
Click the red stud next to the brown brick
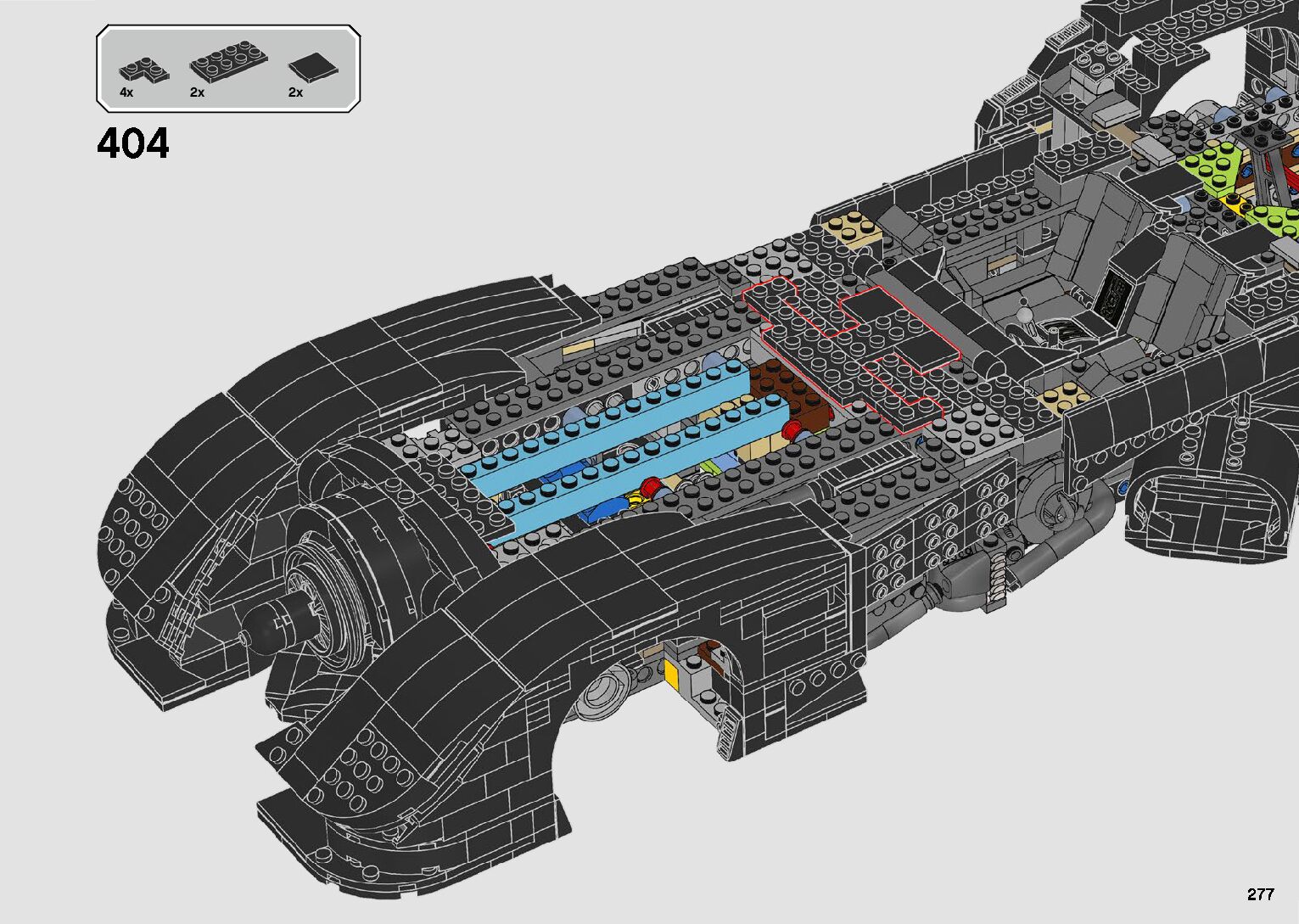pyautogui.click(x=794, y=429)
